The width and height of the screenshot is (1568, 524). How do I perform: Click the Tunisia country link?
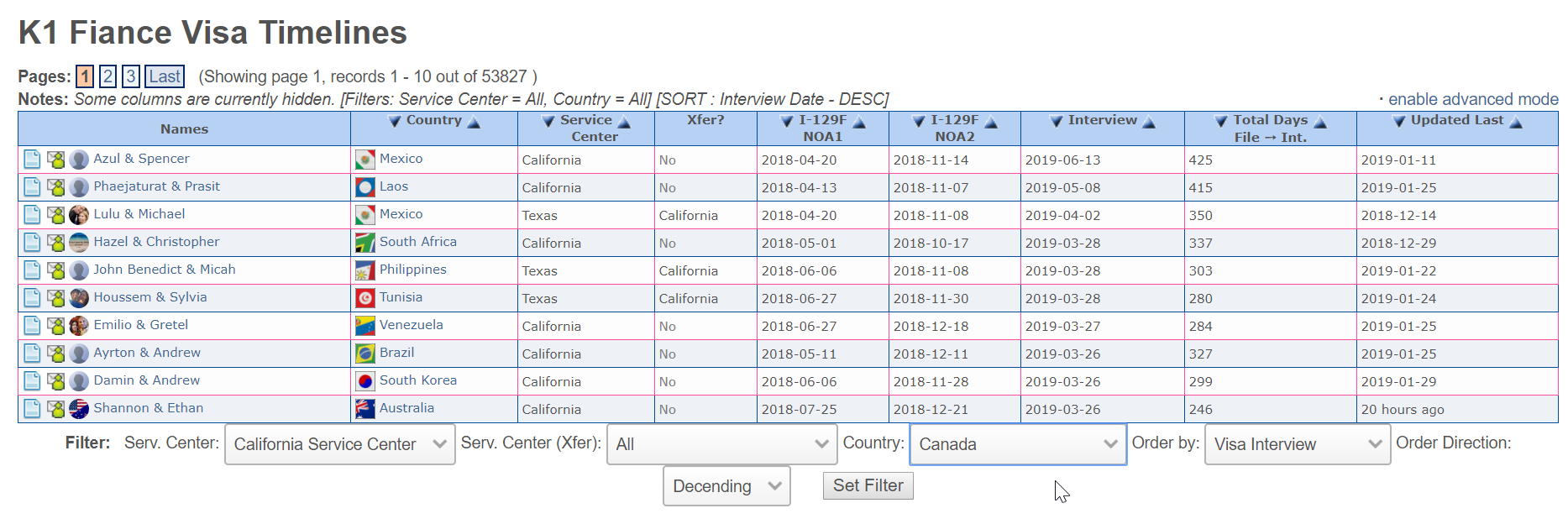pyautogui.click(x=401, y=297)
